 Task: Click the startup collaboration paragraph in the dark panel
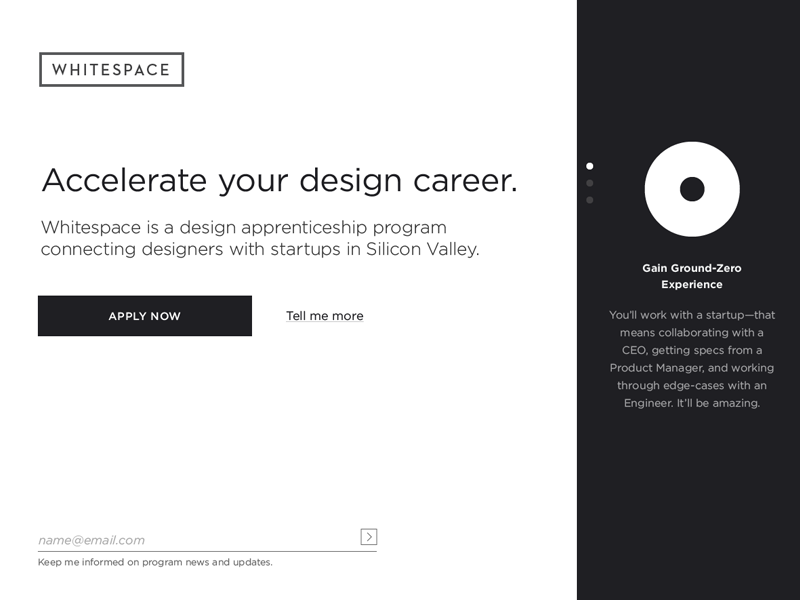click(x=692, y=359)
